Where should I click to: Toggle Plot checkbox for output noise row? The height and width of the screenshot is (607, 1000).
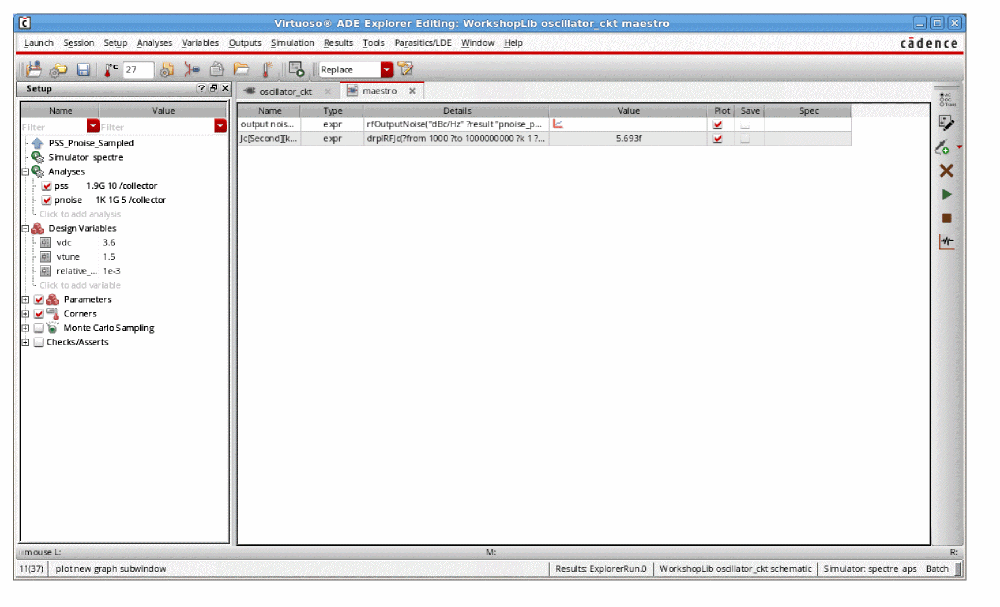click(x=717, y=124)
